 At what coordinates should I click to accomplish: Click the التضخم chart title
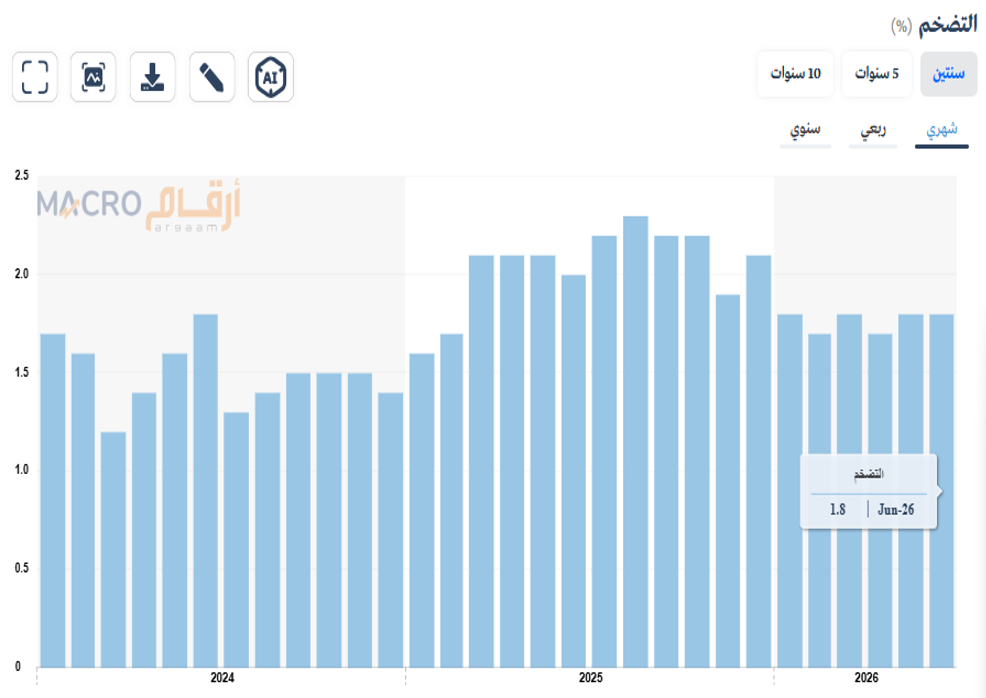pyautogui.click(x=948, y=25)
